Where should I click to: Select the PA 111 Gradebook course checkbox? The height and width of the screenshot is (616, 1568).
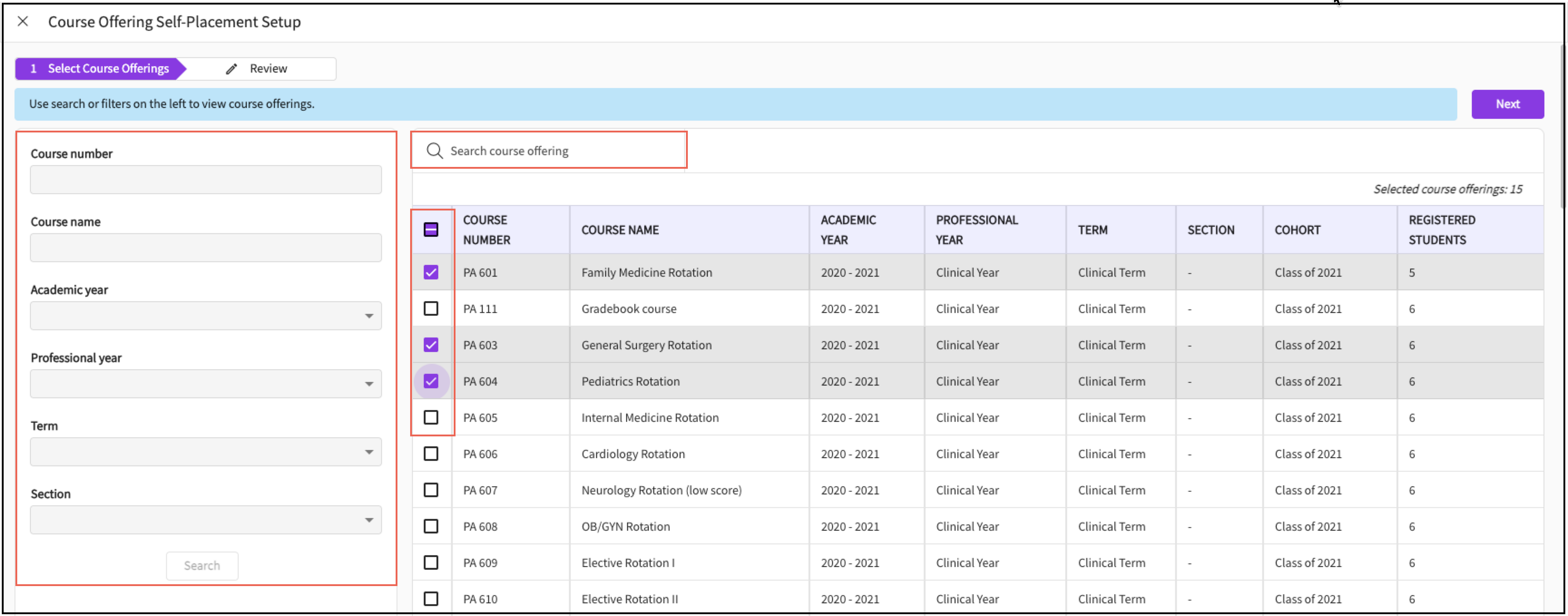[431, 308]
